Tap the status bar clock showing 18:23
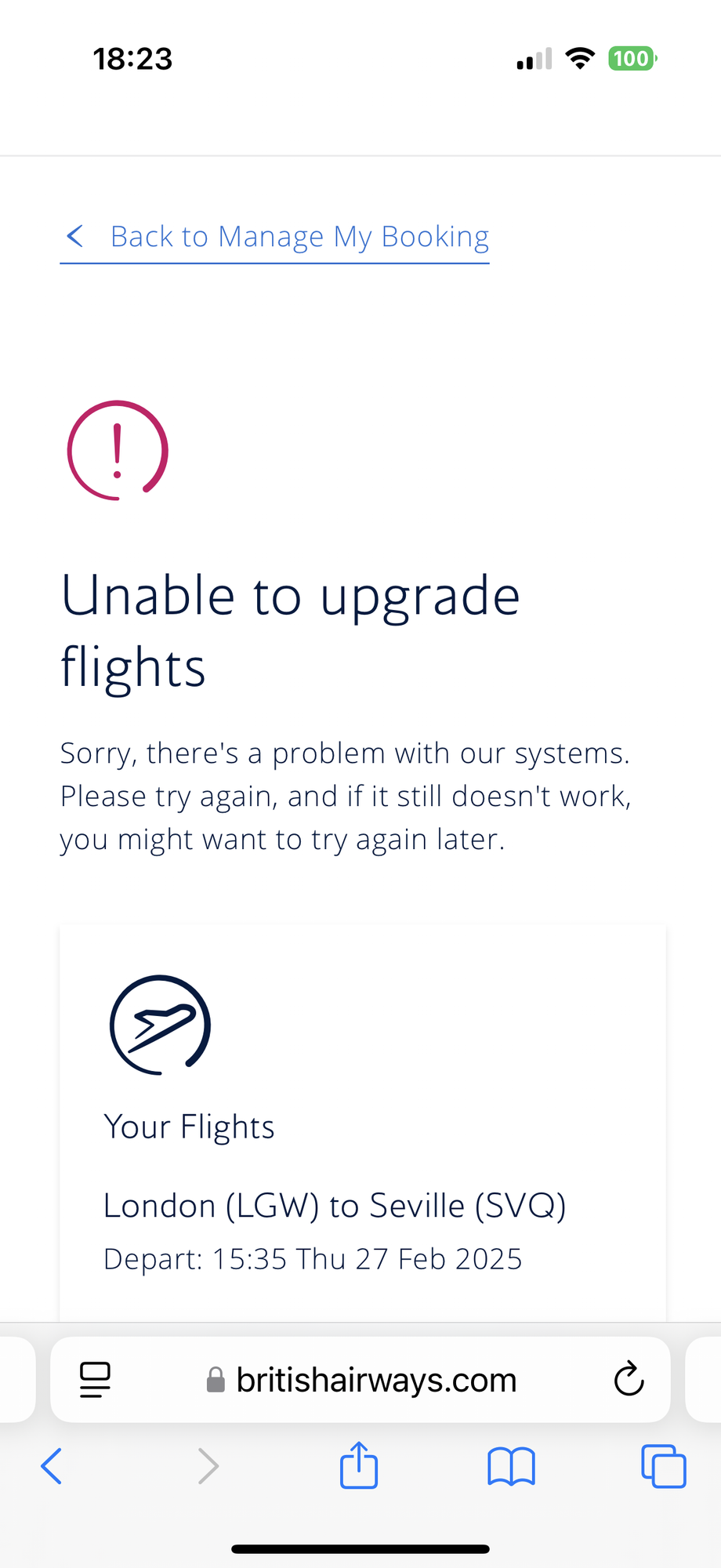The width and height of the screenshot is (721, 1568). tap(132, 59)
